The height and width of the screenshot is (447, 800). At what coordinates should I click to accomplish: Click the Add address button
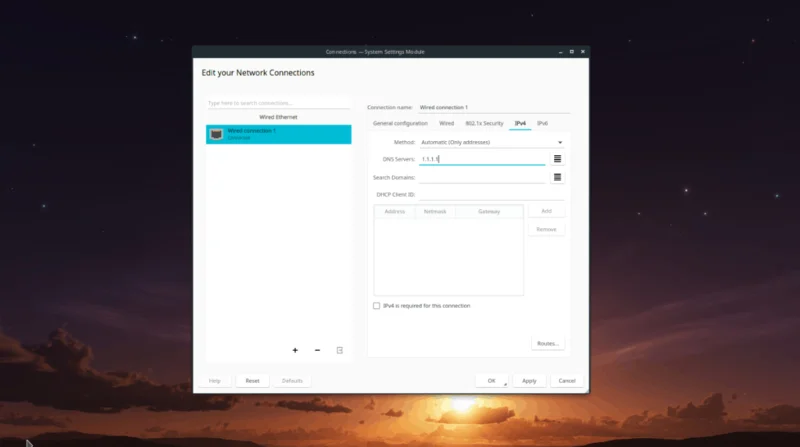click(x=546, y=211)
